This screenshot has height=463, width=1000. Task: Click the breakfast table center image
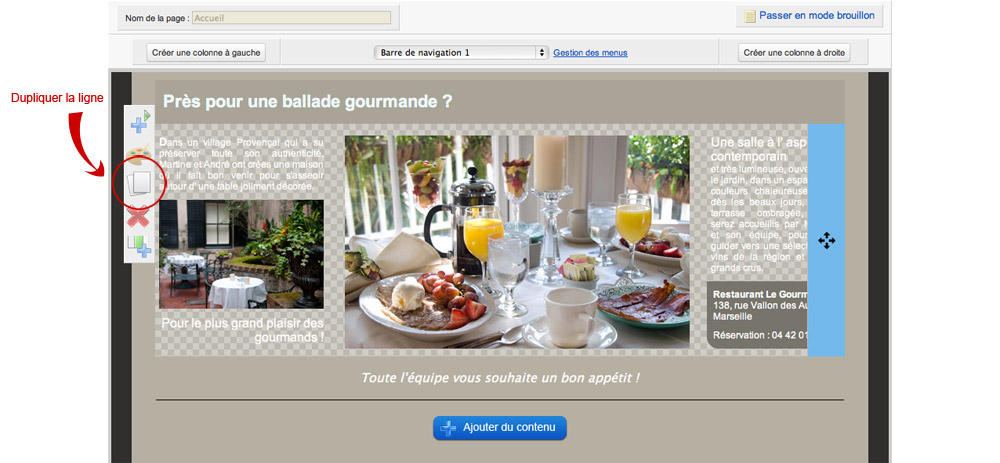pos(517,242)
